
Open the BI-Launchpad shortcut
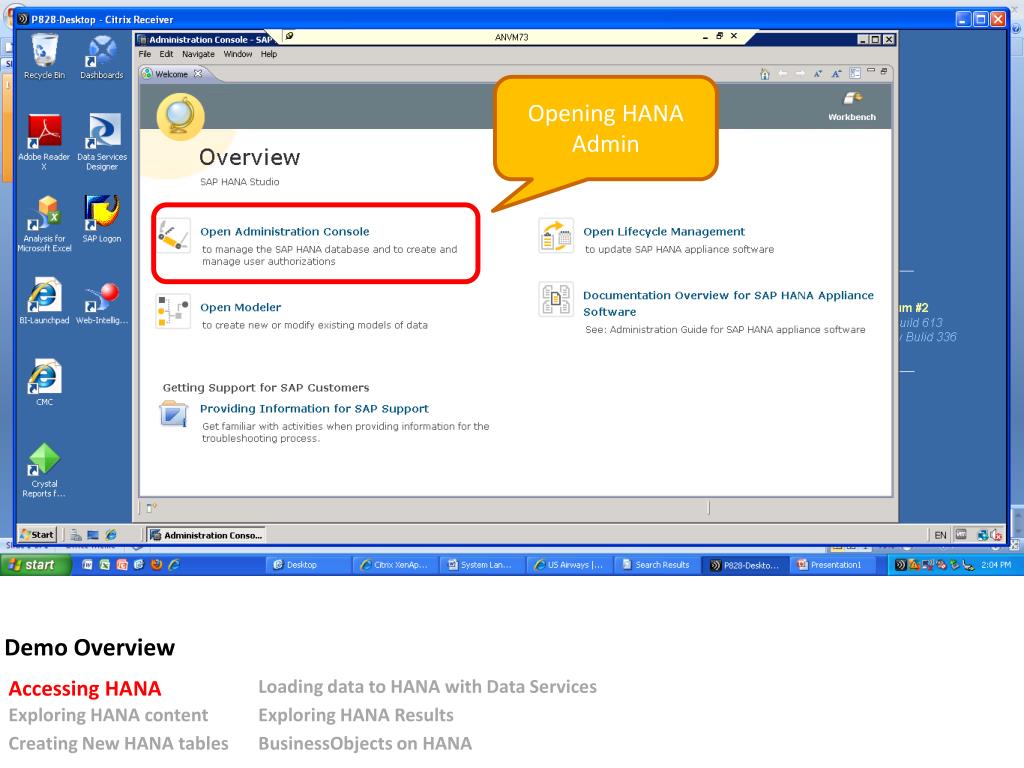point(44,301)
